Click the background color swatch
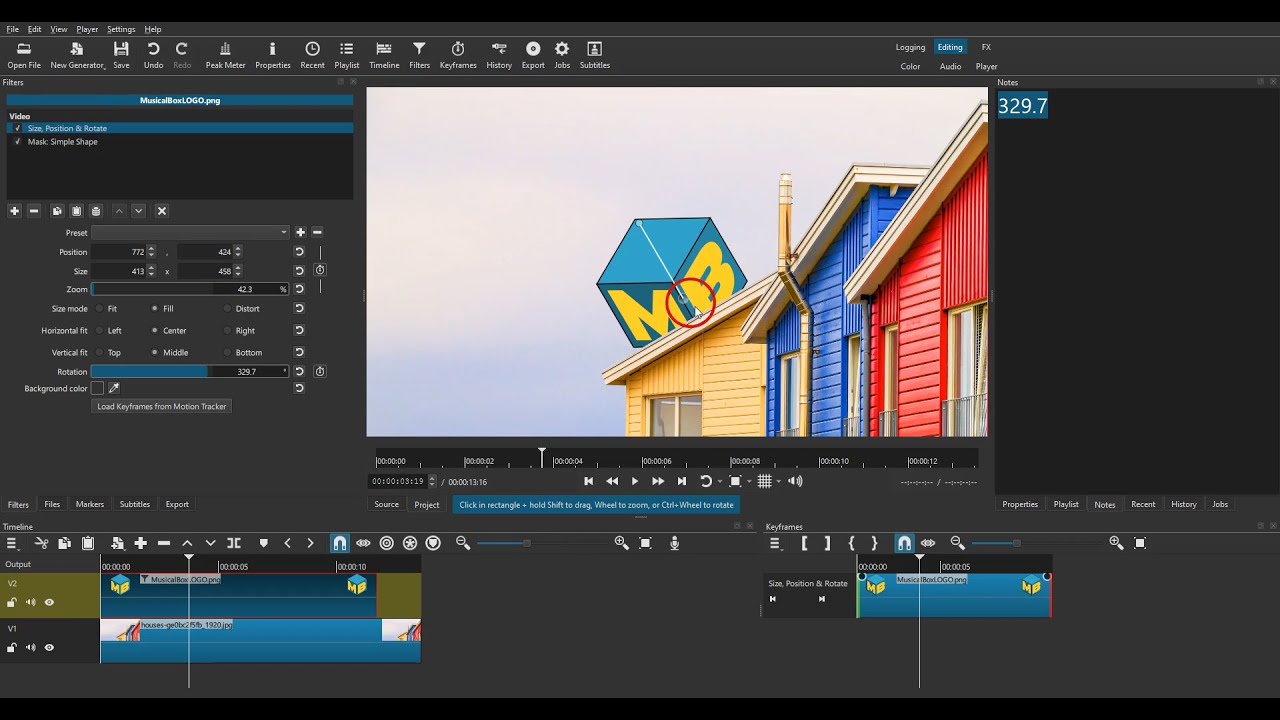 pos(97,388)
